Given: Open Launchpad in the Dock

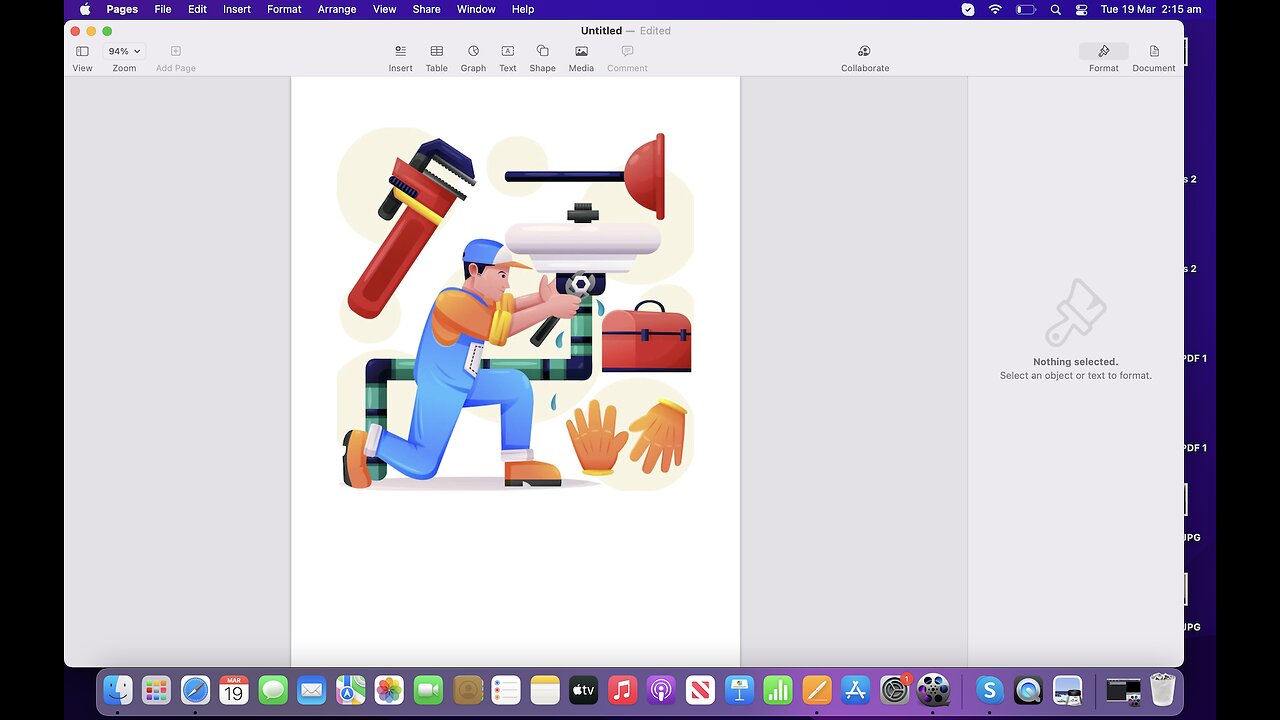Looking at the screenshot, I should point(156,690).
